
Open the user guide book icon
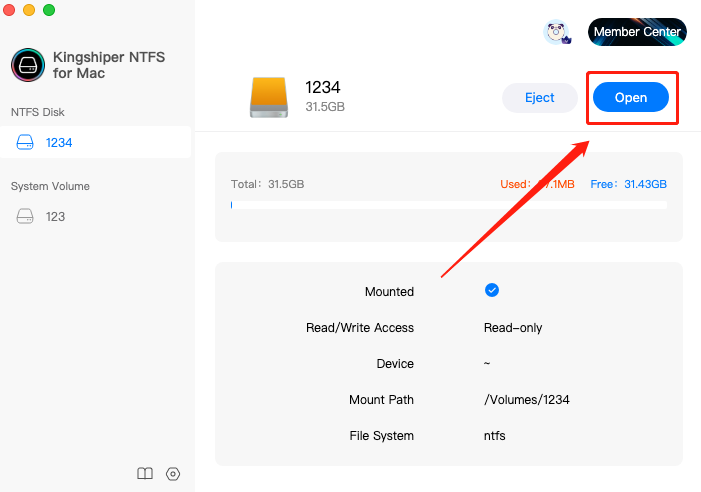(145, 473)
